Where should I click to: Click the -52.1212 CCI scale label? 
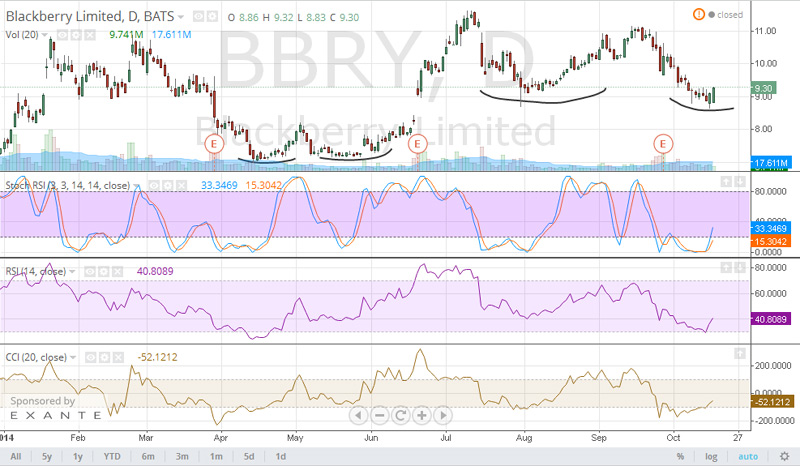pyautogui.click(x=772, y=402)
